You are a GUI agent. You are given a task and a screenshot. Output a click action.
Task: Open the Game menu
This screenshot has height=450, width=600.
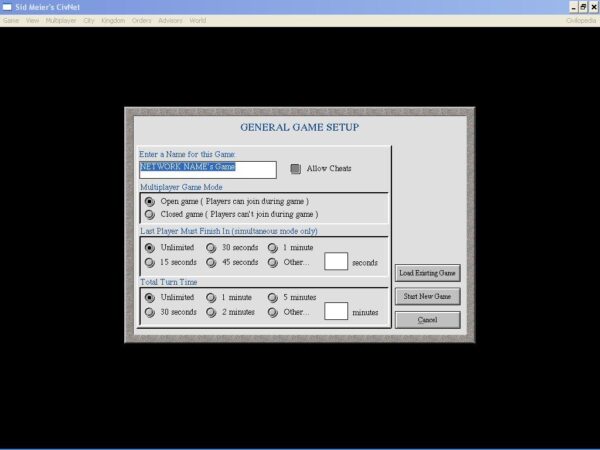click(x=11, y=20)
